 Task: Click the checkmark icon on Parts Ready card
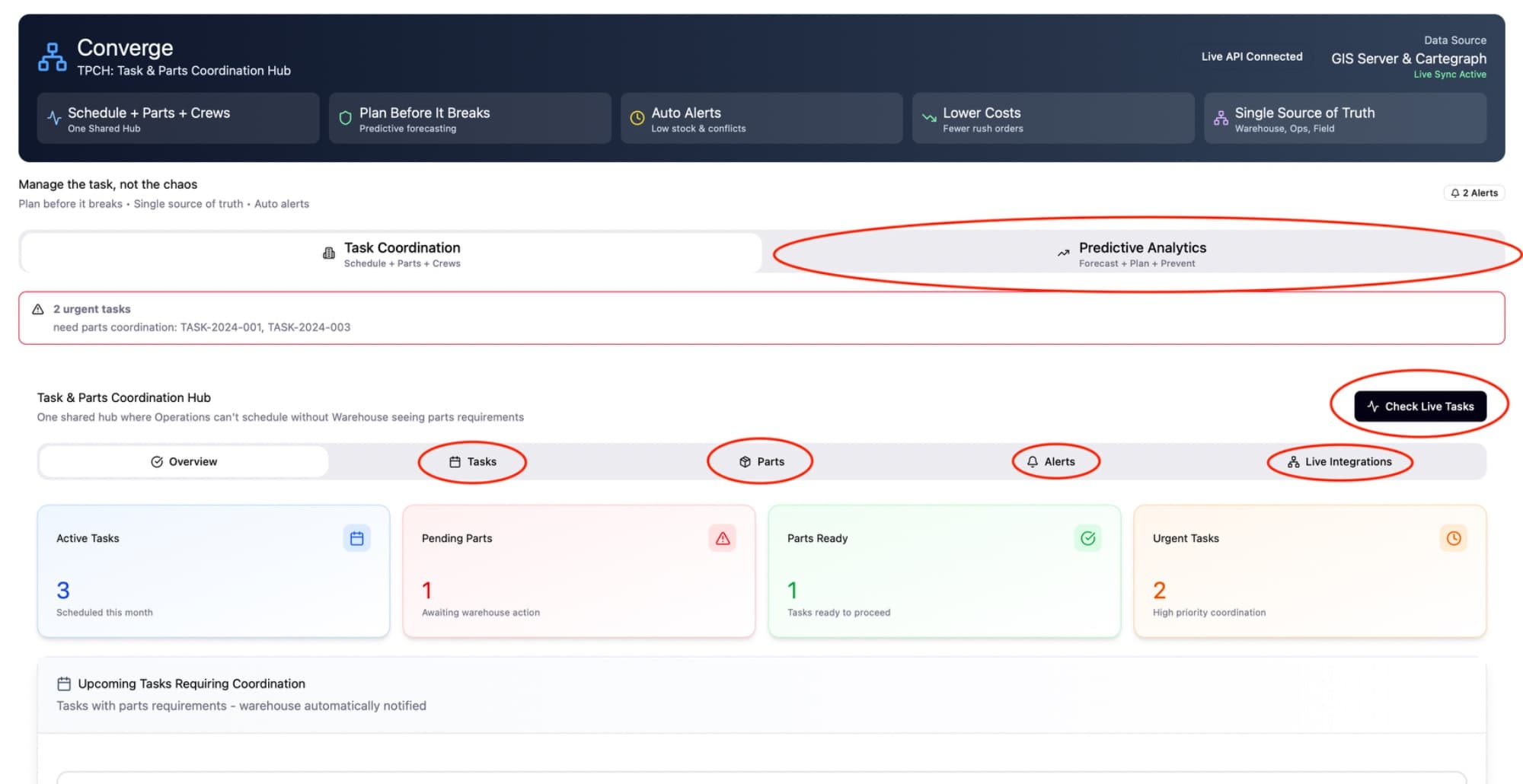click(x=1088, y=538)
